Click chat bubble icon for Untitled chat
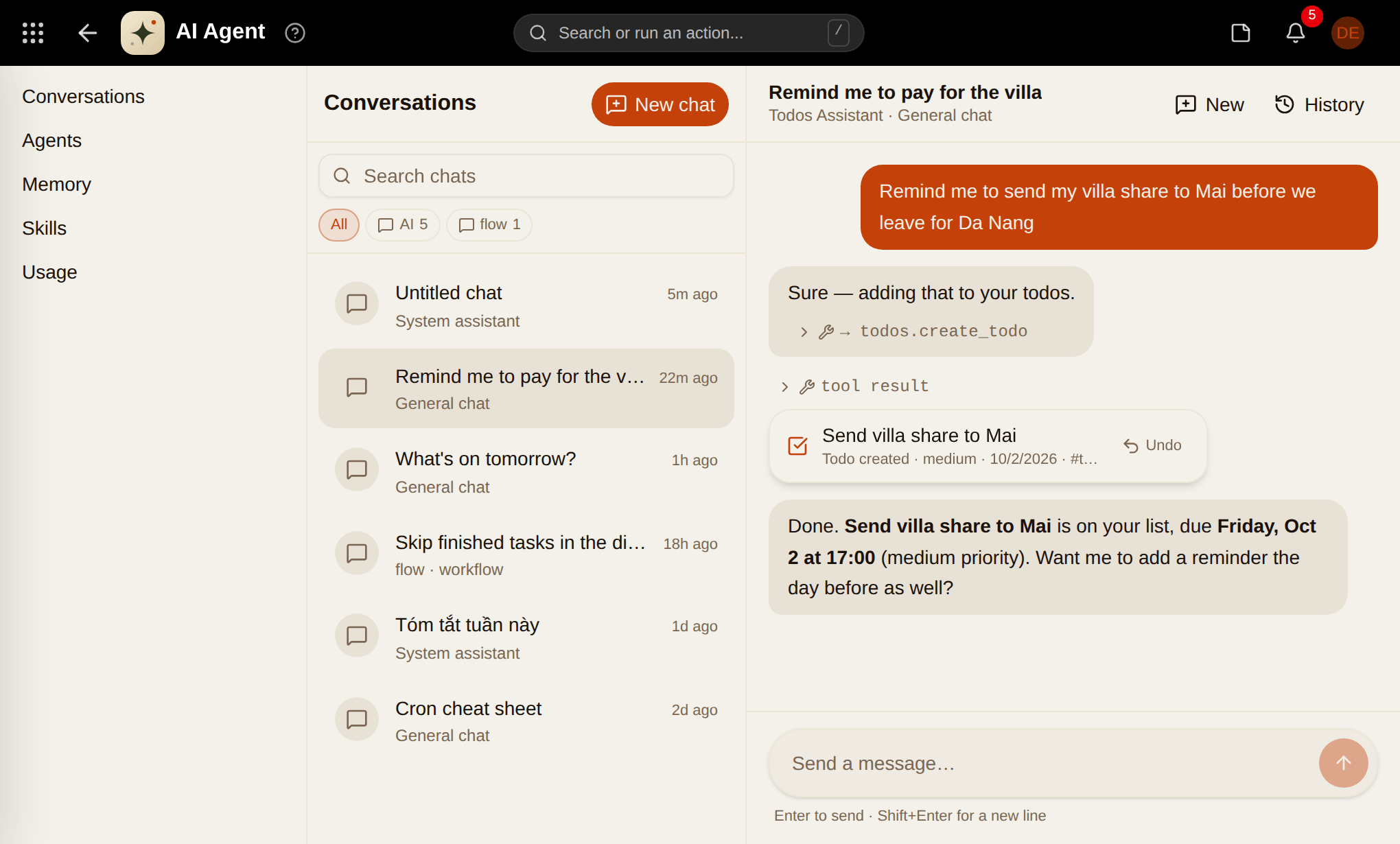The width and height of the screenshot is (1400, 844). coord(357,303)
